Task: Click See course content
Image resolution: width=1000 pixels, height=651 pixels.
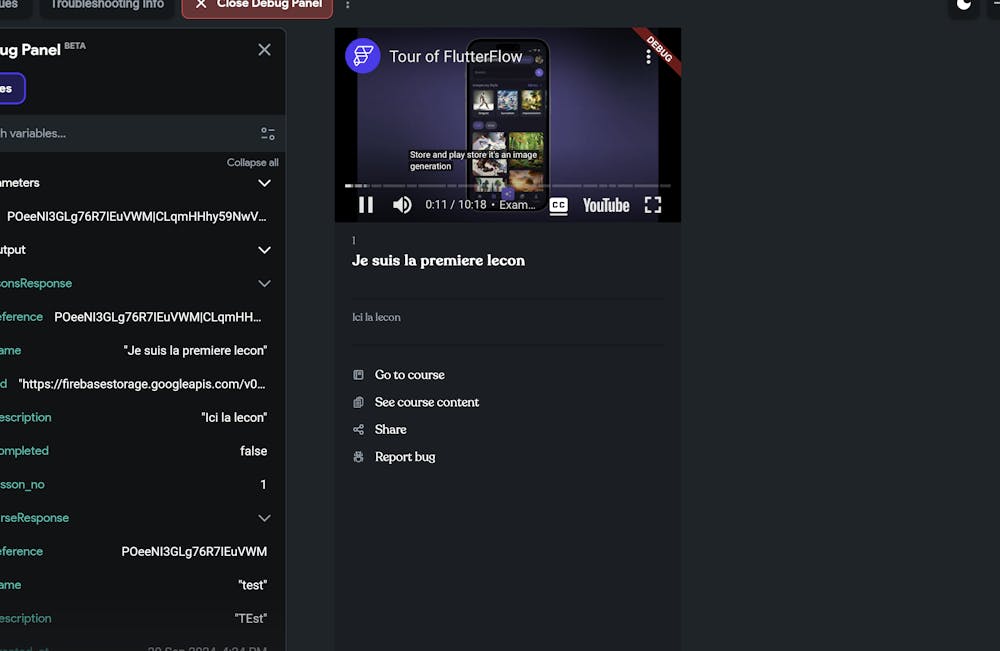Action: 427,402
